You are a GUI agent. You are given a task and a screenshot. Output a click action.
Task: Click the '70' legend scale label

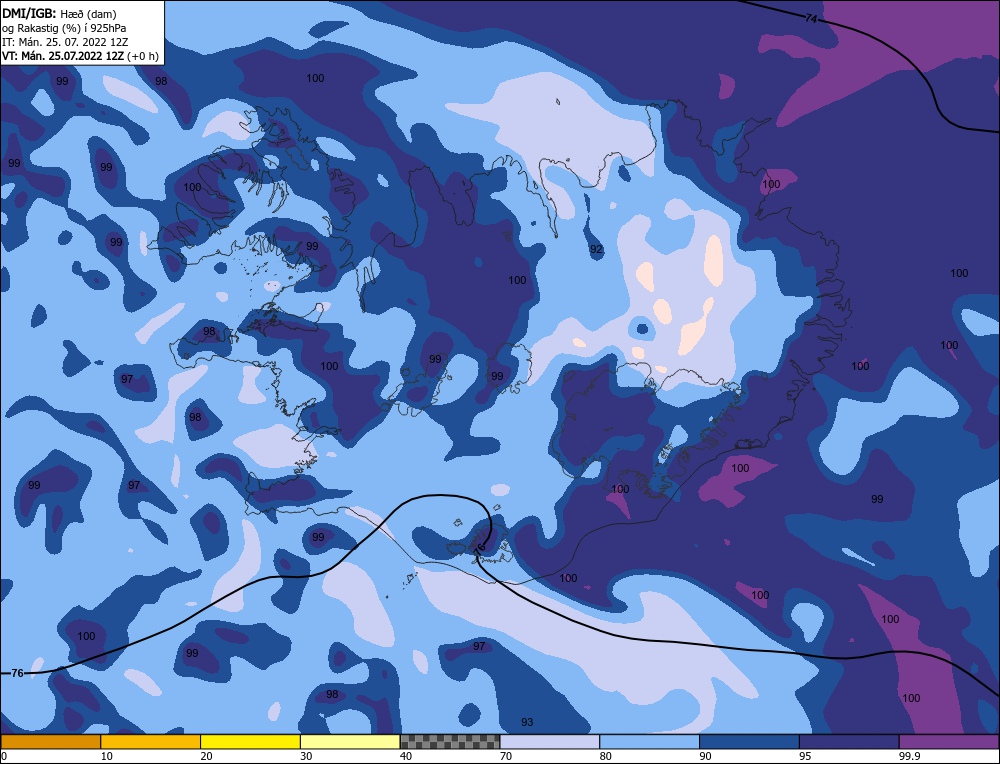[x=506, y=756]
